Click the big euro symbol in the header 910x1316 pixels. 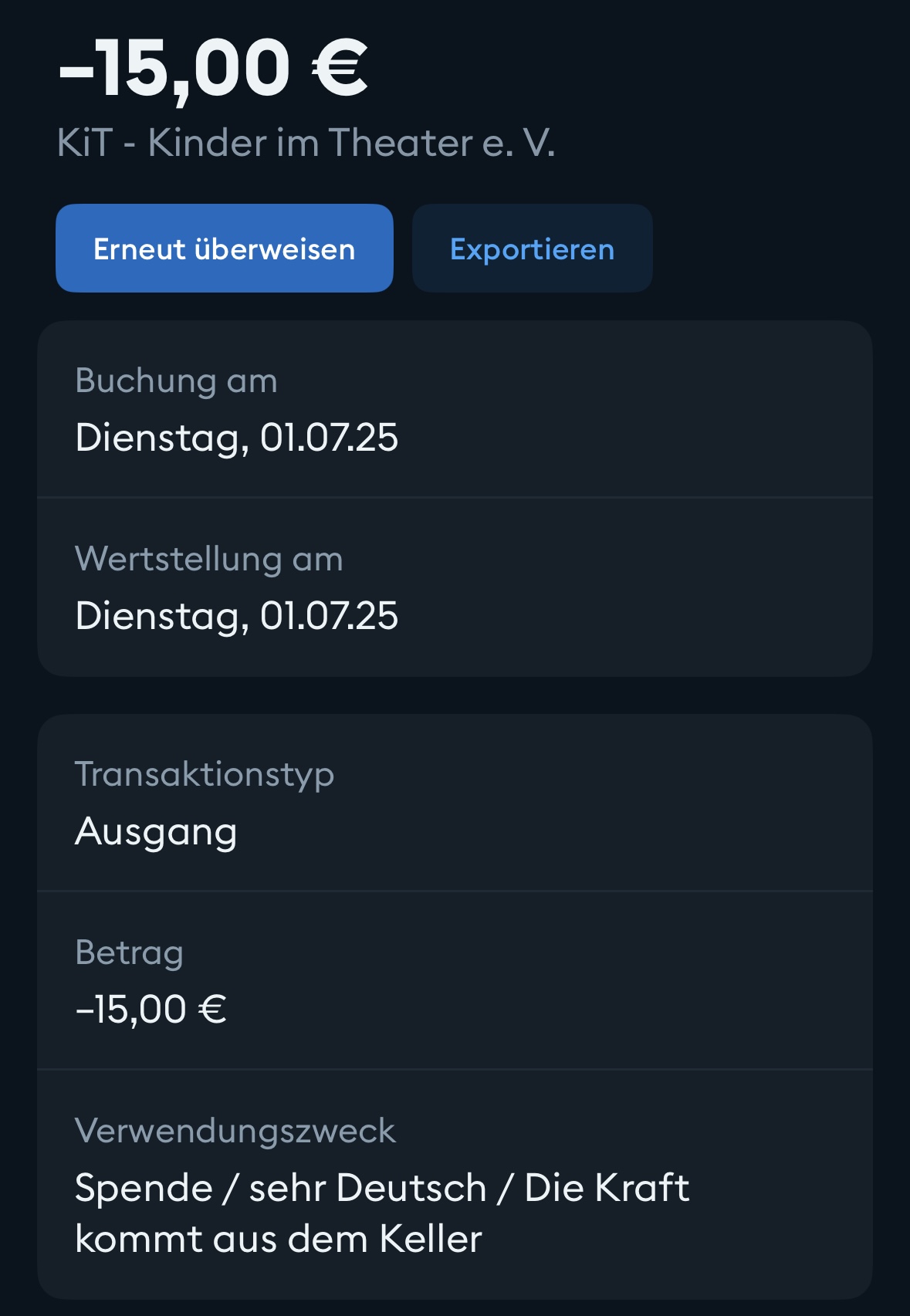(340, 69)
